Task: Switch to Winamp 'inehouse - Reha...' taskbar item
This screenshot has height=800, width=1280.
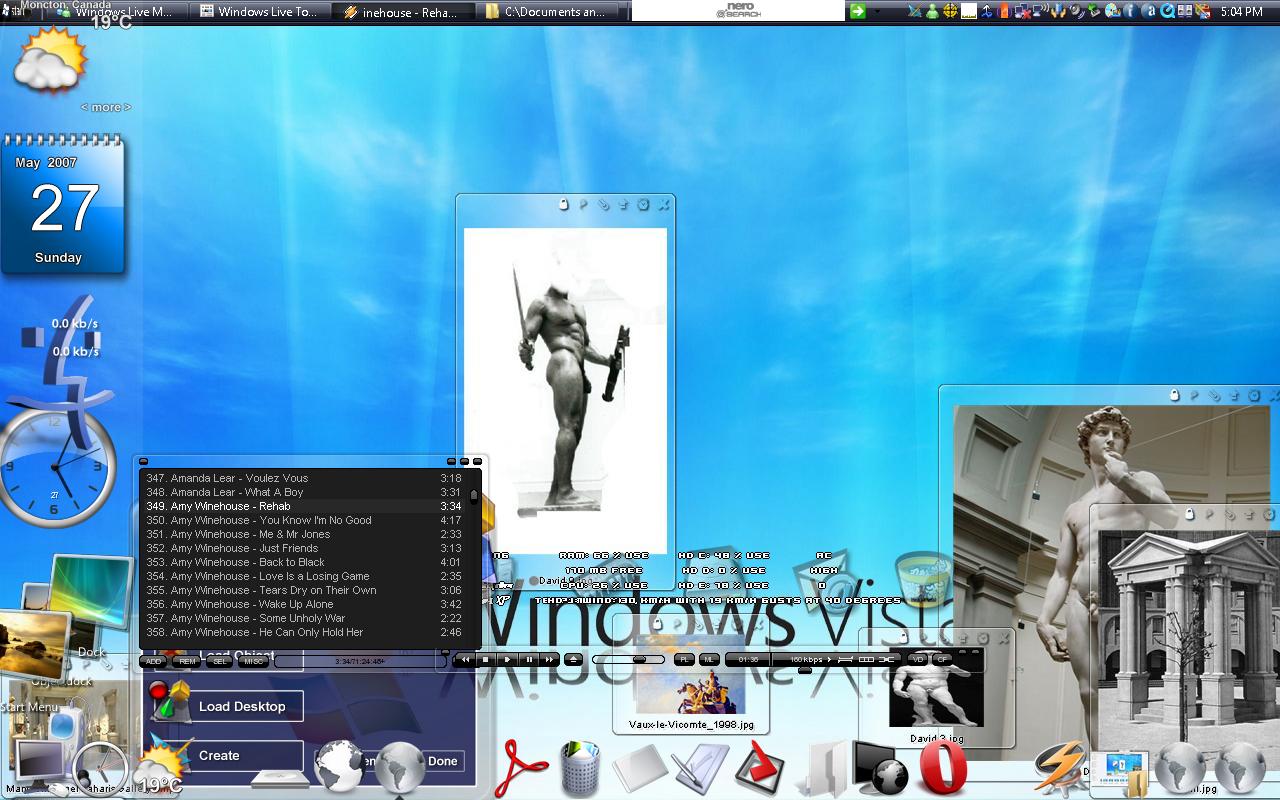Action: pyautogui.click(x=400, y=12)
